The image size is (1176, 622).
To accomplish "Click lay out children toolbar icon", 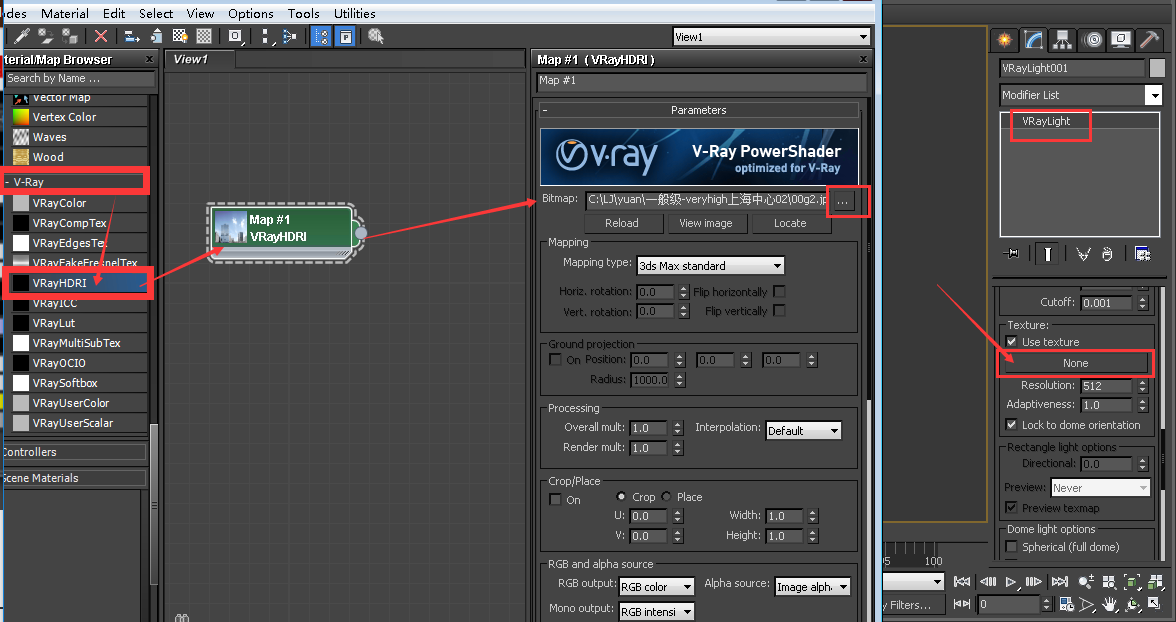I will (x=290, y=36).
